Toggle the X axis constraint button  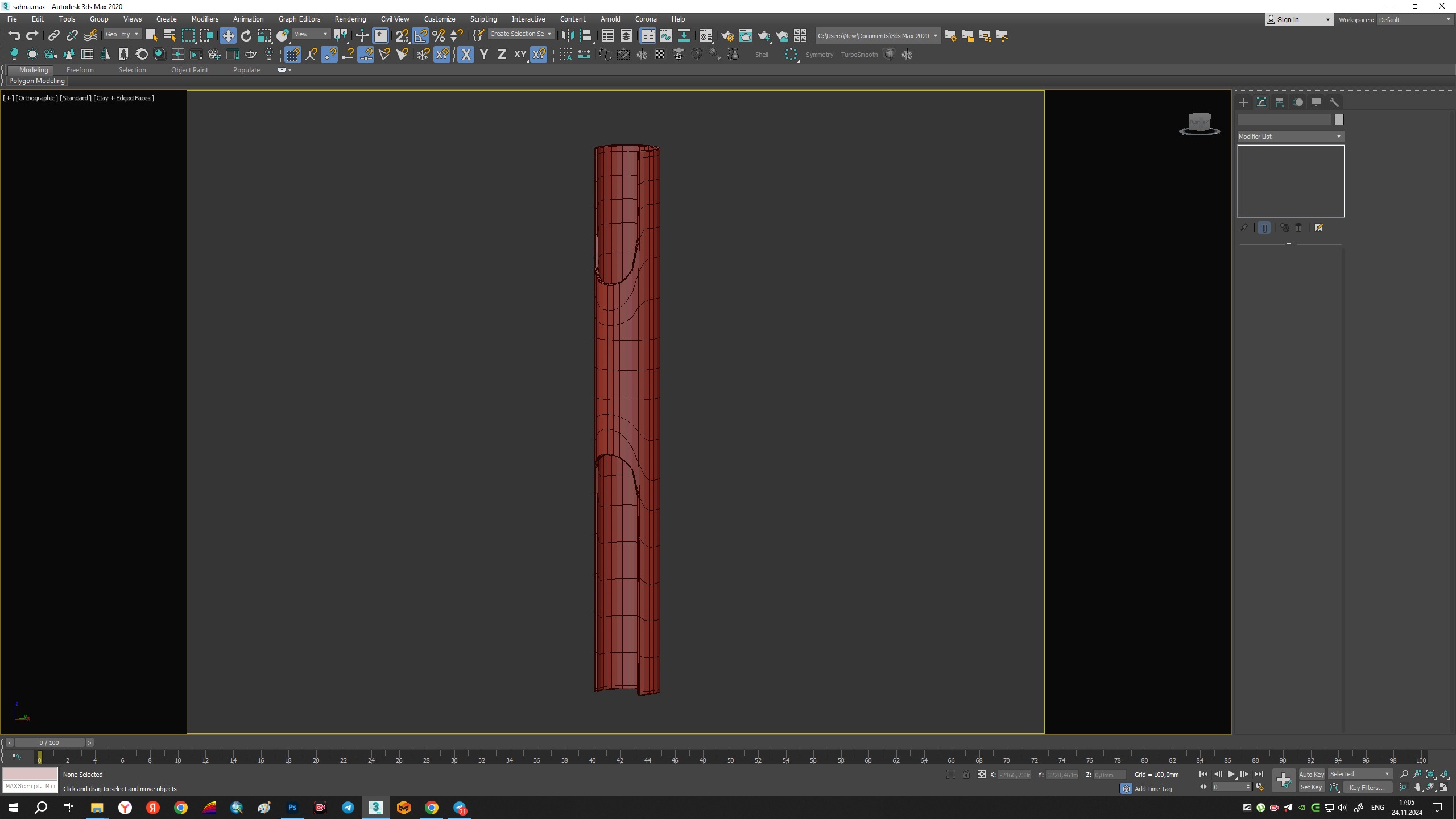(x=466, y=55)
